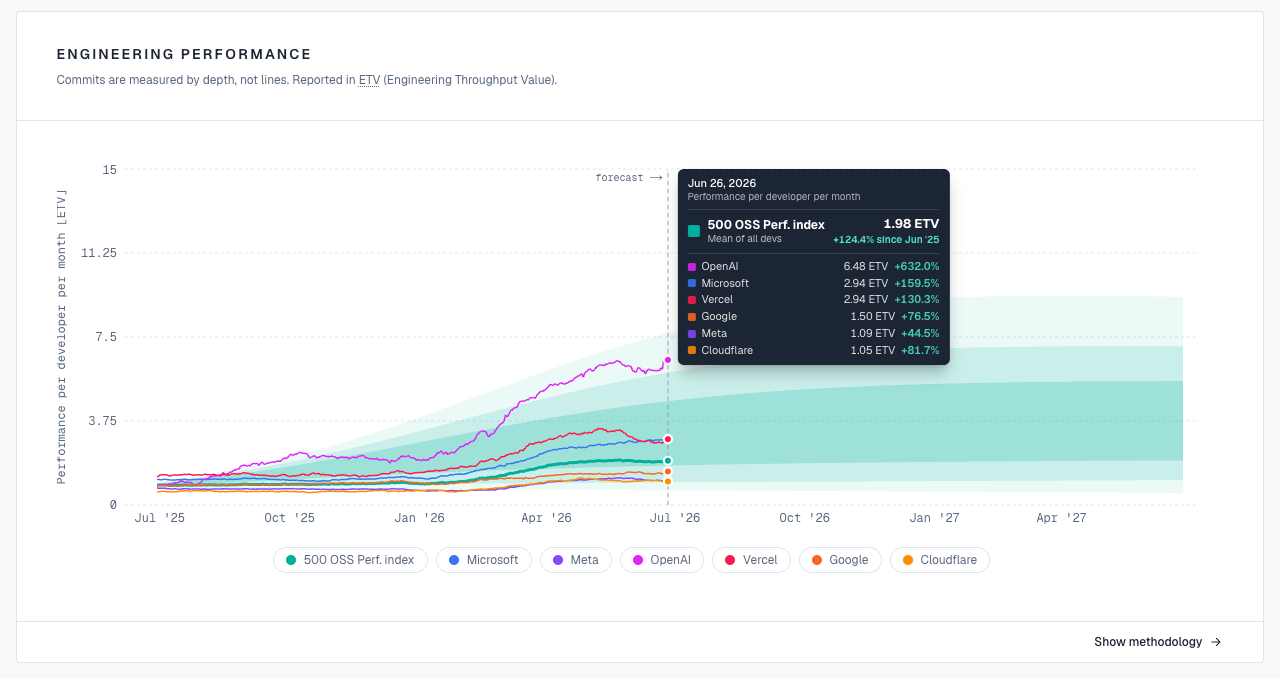The width and height of the screenshot is (1280, 679).
Task: Click the red Vercel swatch in tooltip
Action: (692, 300)
